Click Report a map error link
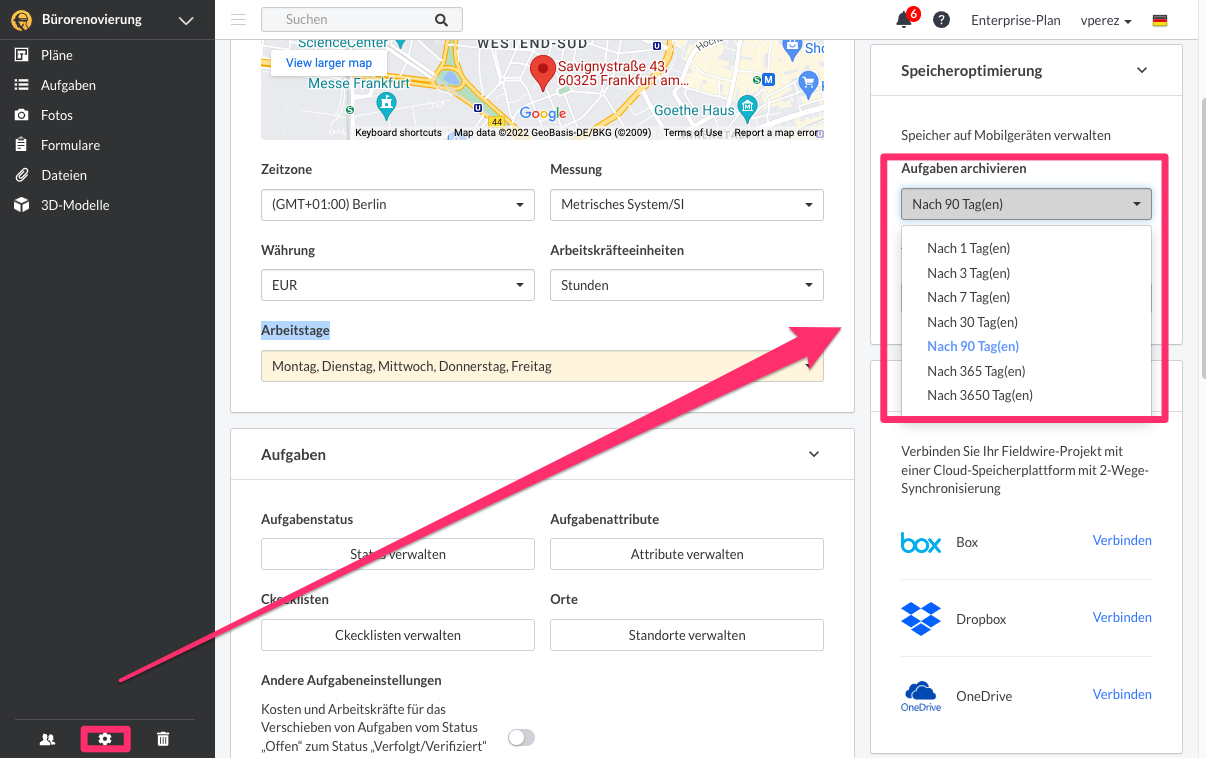 (777, 132)
